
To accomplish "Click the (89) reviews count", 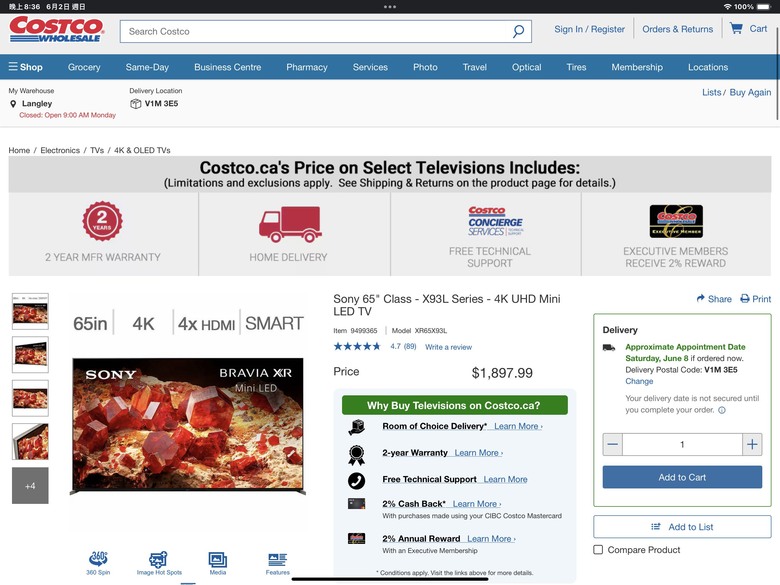I will coord(410,346).
